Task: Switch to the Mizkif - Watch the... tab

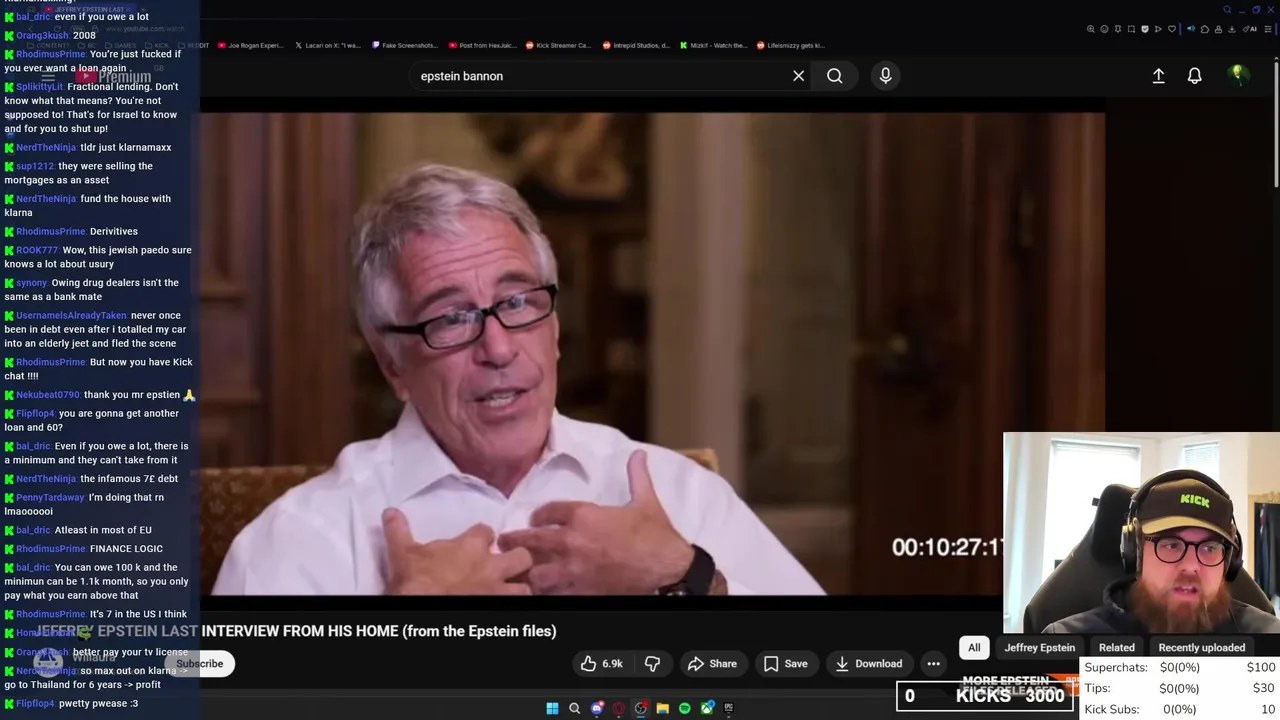Action: 712,45
